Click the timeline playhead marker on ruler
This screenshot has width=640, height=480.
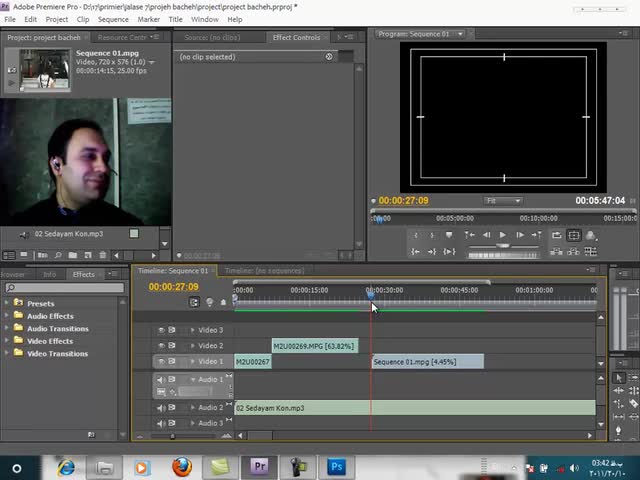(x=371, y=293)
